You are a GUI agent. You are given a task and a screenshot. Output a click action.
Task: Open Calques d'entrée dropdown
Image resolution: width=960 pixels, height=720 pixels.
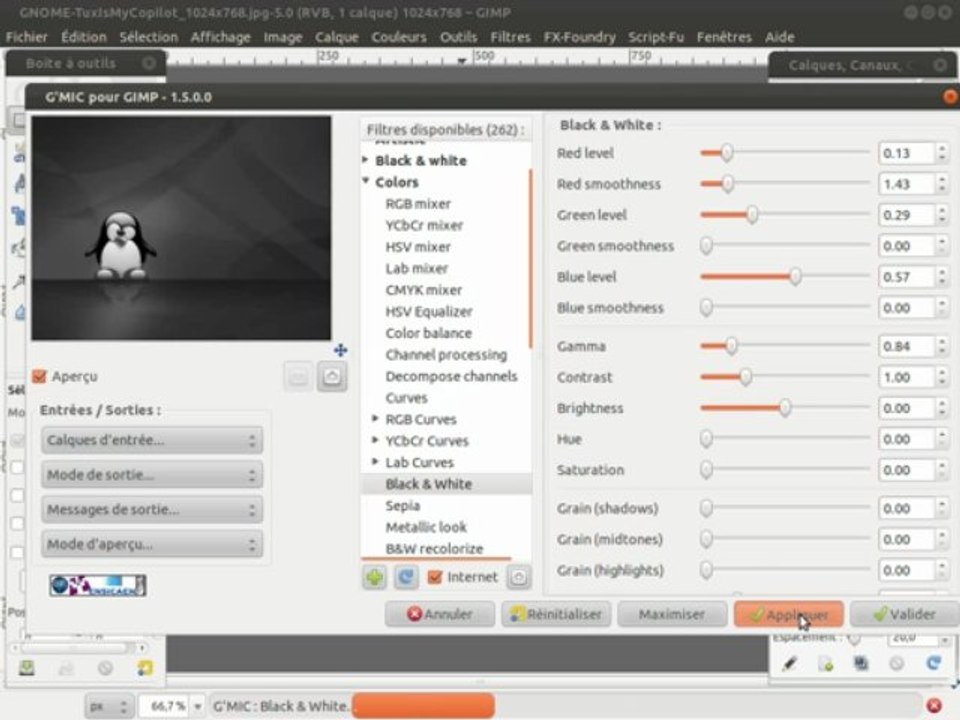pyautogui.click(x=152, y=440)
